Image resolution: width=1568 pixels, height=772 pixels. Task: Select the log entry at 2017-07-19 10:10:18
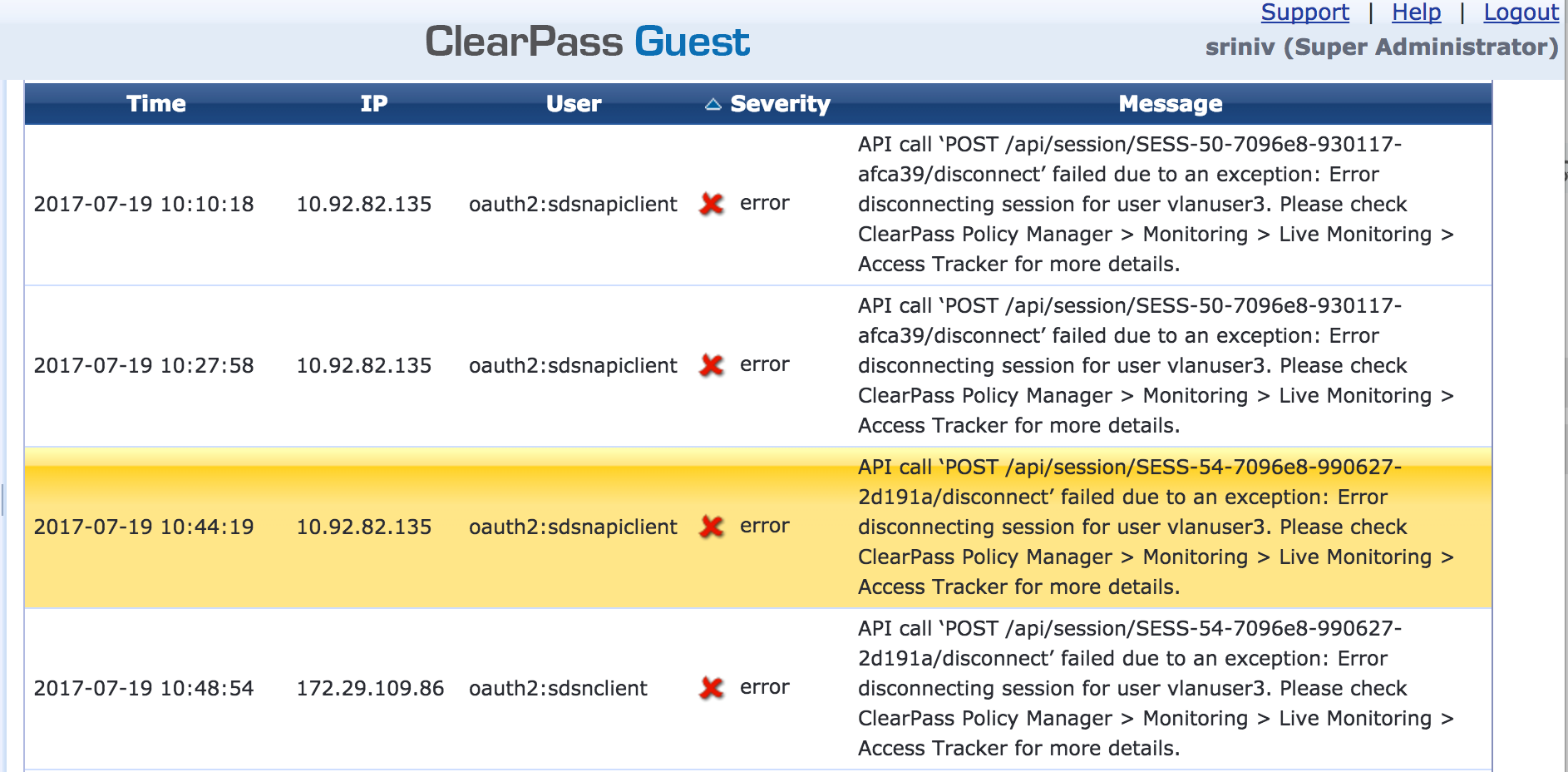pyautogui.click(x=144, y=204)
